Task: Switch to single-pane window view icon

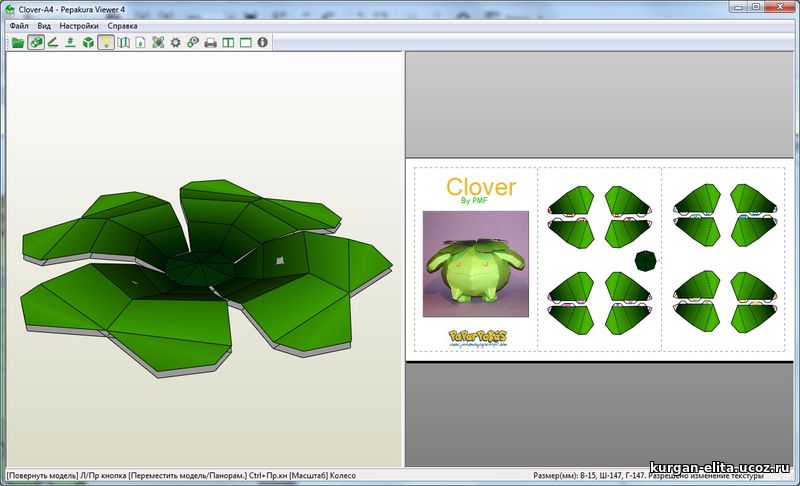Action: tap(245, 42)
